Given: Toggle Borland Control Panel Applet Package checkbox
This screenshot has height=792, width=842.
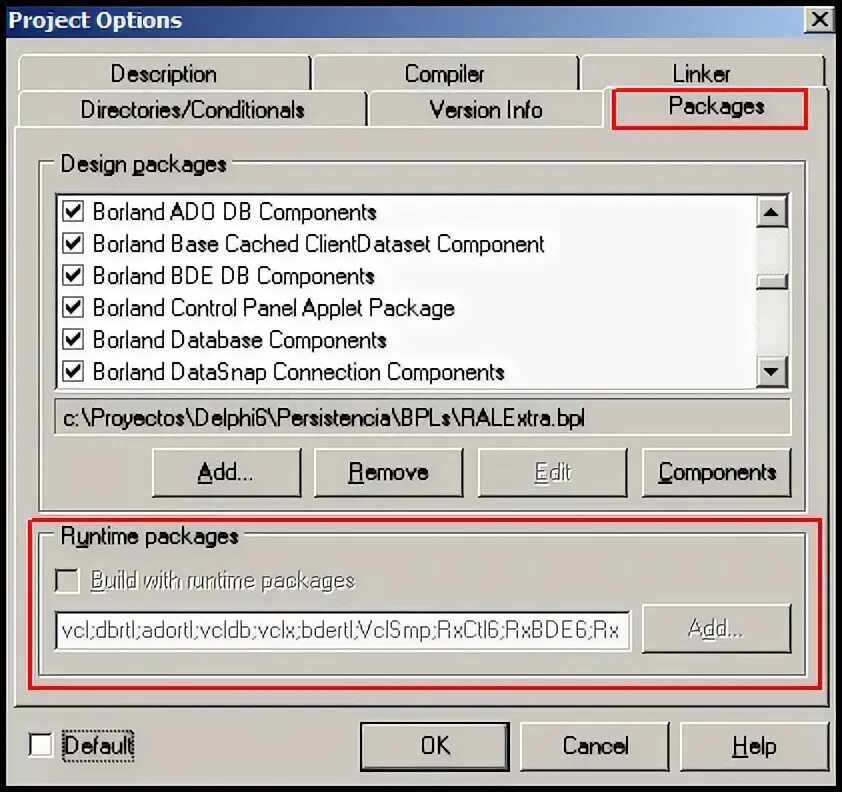Looking at the screenshot, I should click(x=73, y=308).
